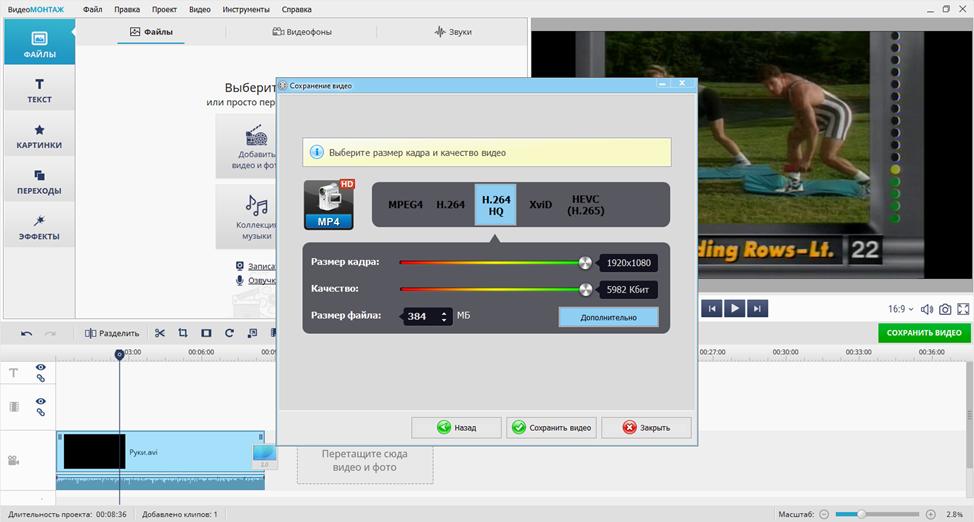
Task: Zoom out timeline with minus icon
Action: [x=824, y=515]
